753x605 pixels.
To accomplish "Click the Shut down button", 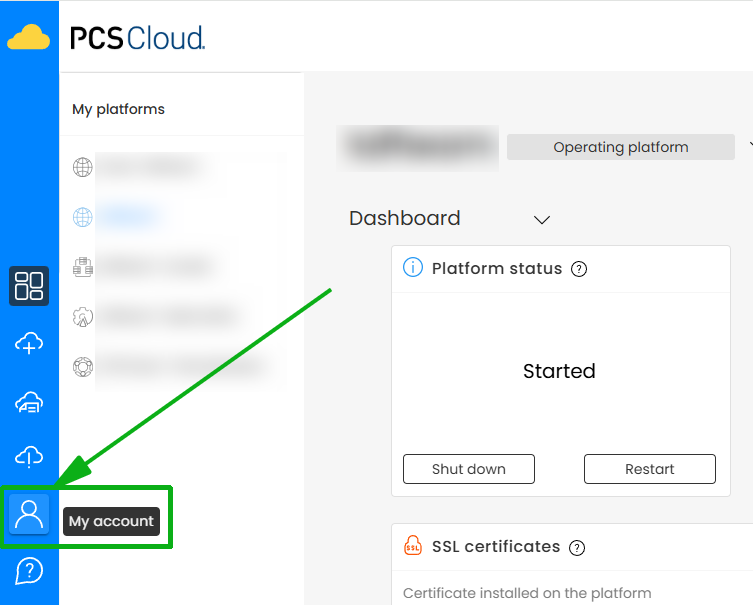I will [x=469, y=469].
